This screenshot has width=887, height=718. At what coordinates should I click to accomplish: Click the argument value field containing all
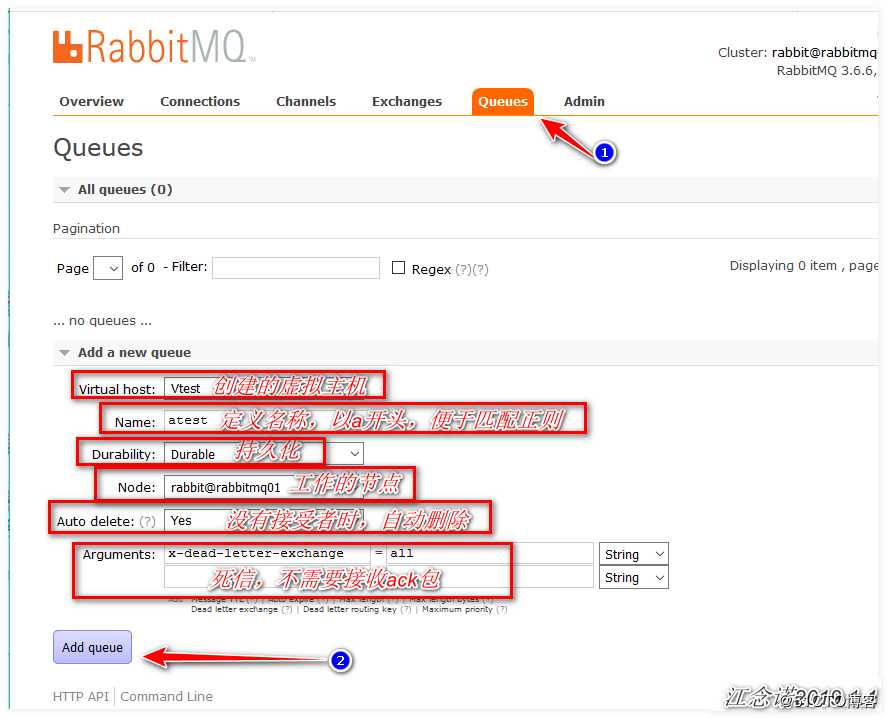click(490, 553)
